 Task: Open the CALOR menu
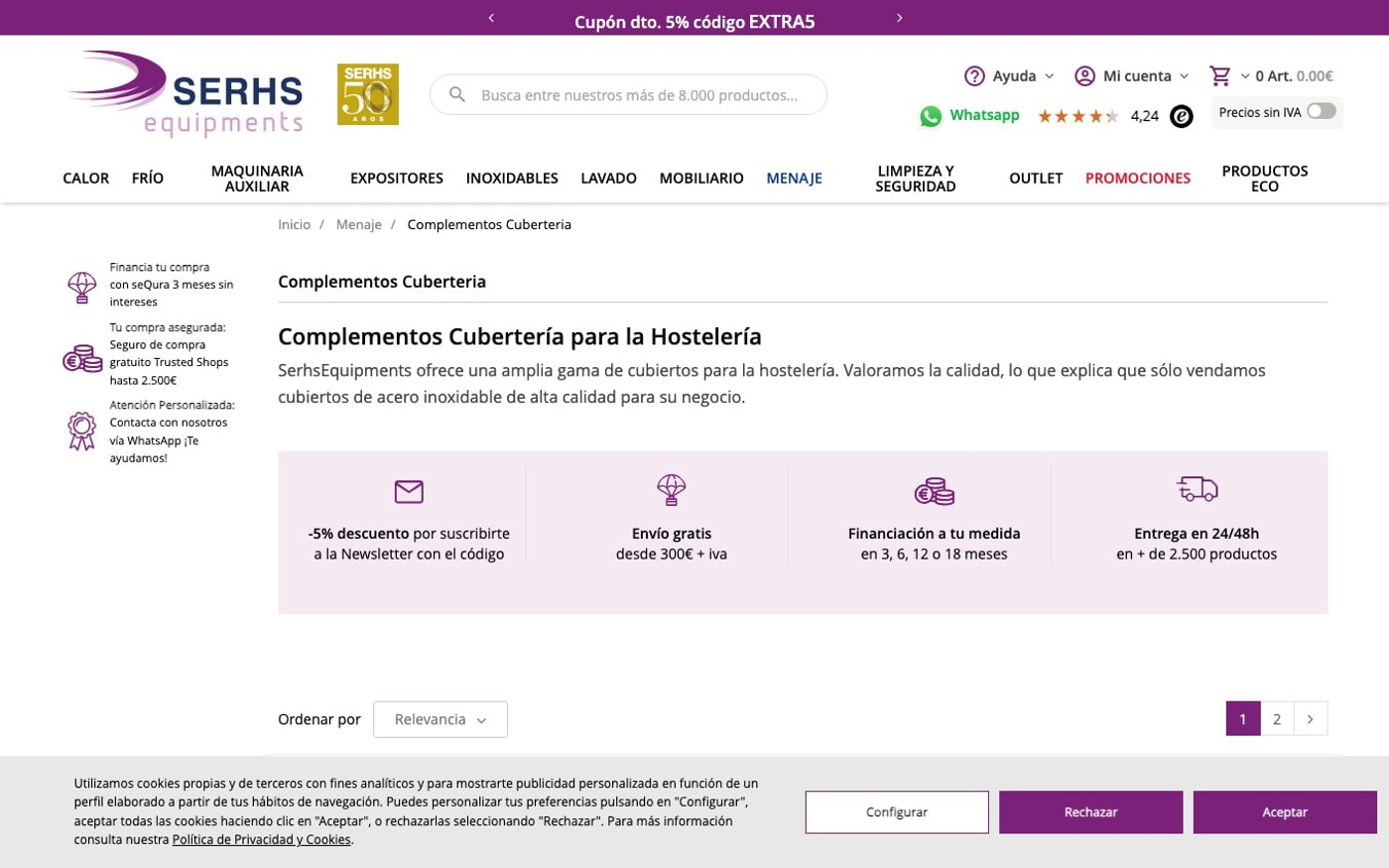pyautogui.click(x=86, y=179)
